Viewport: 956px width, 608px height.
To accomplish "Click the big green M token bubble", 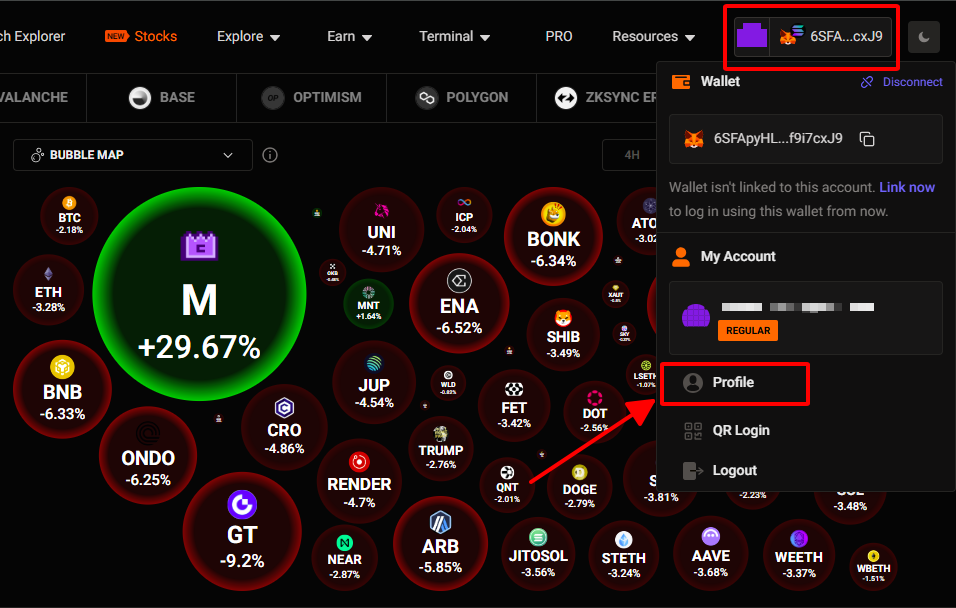I will click(199, 294).
